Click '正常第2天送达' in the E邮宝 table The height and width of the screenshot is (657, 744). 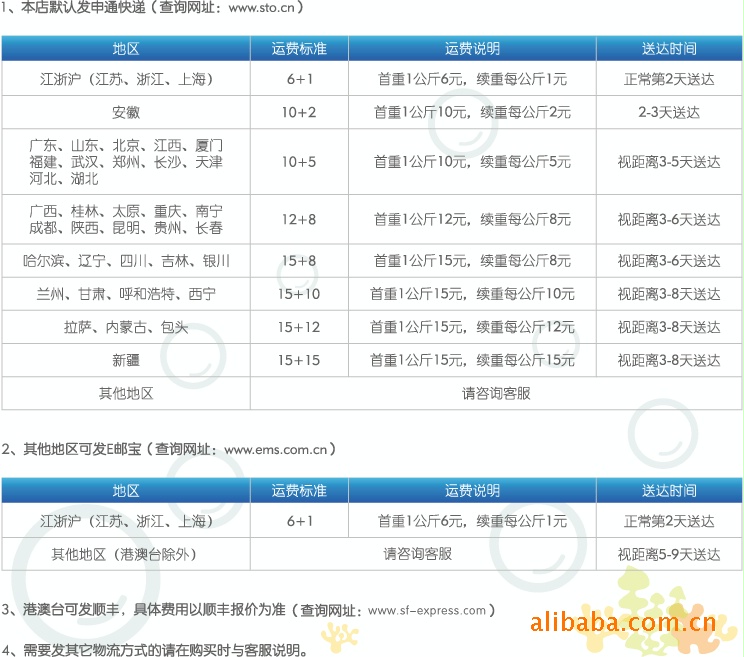(x=669, y=521)
